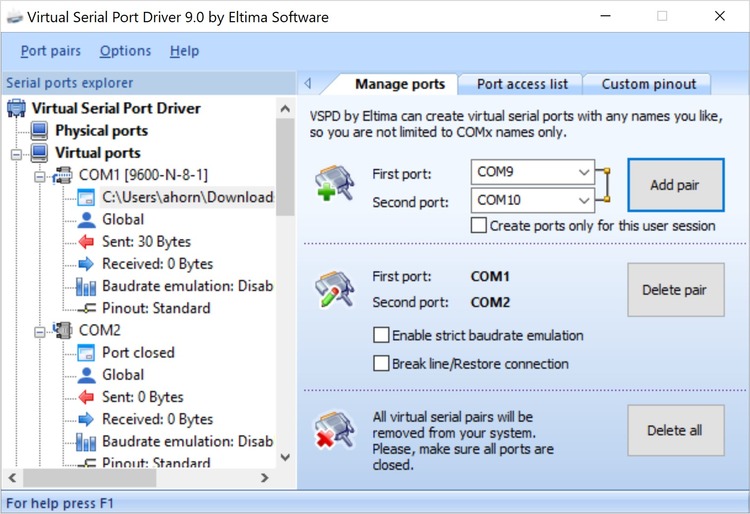Select the COM2 tree item label
This screenshot has height=514, width=750.
pyautogui.click(x=99, y=330)
